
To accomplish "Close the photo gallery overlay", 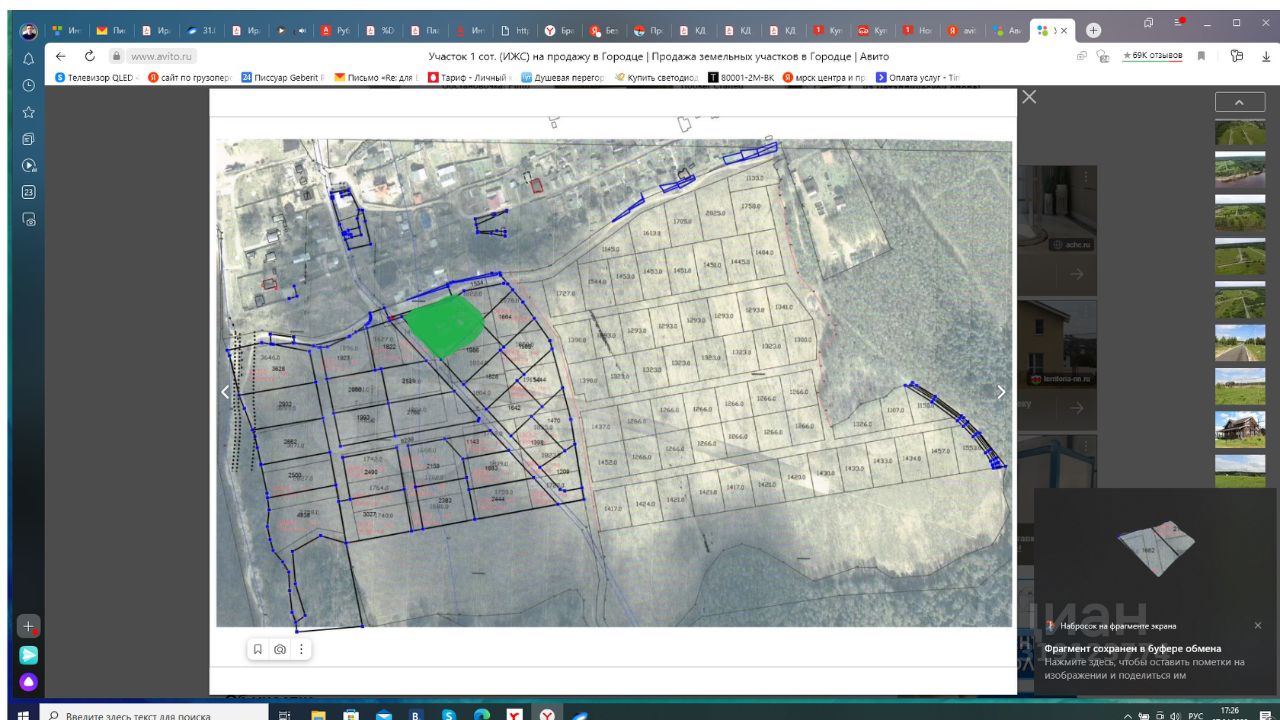I will tap(1029, 97).
